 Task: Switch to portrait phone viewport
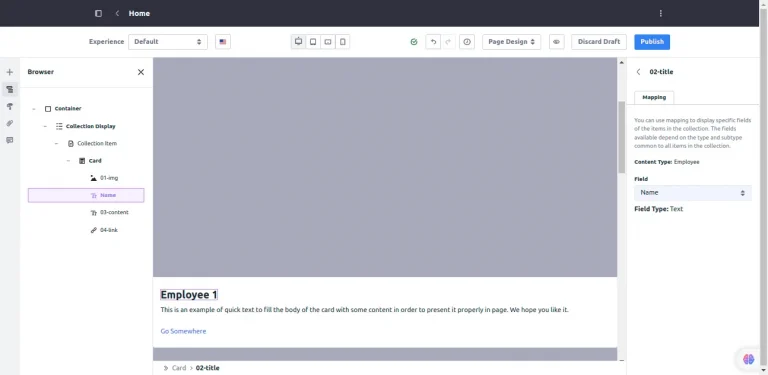click(x=342, y=42)
